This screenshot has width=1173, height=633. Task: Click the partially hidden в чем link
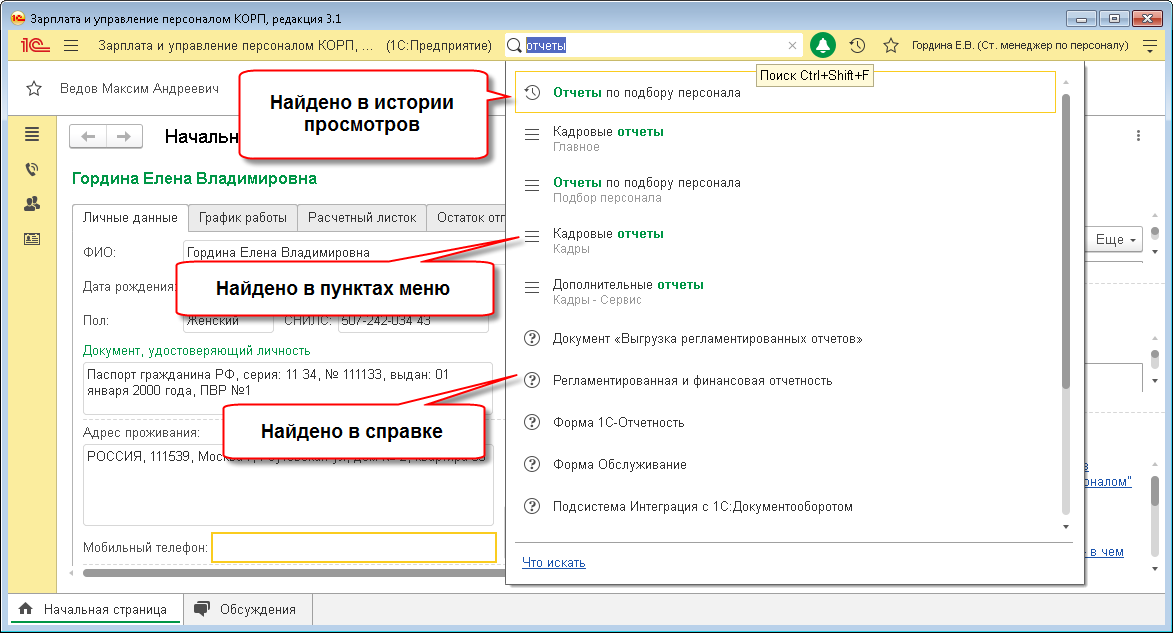[x=1106, y=552]
